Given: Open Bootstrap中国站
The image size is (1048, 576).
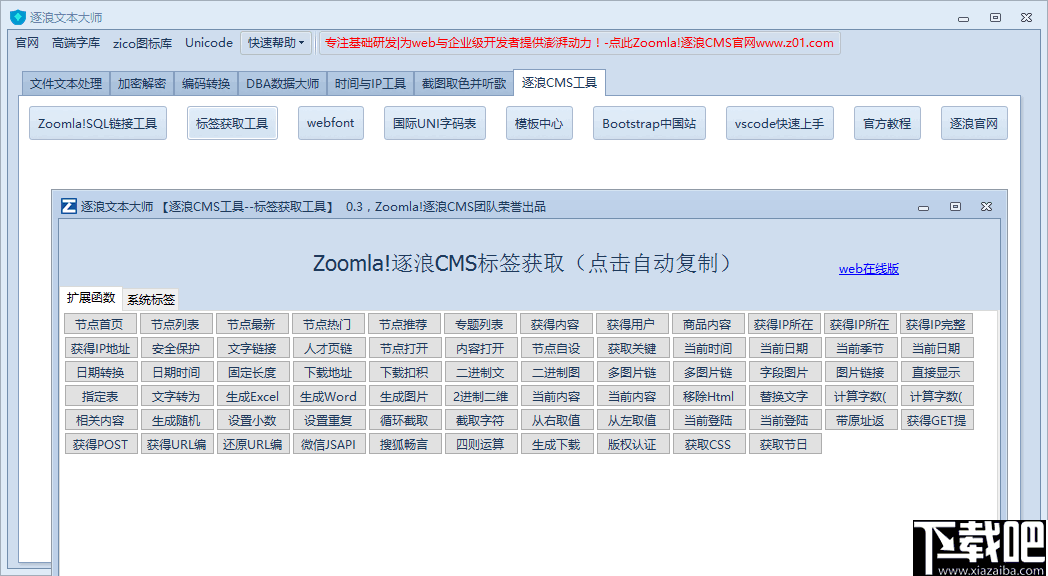Looking at the screenshot, I should click(649, 123).
